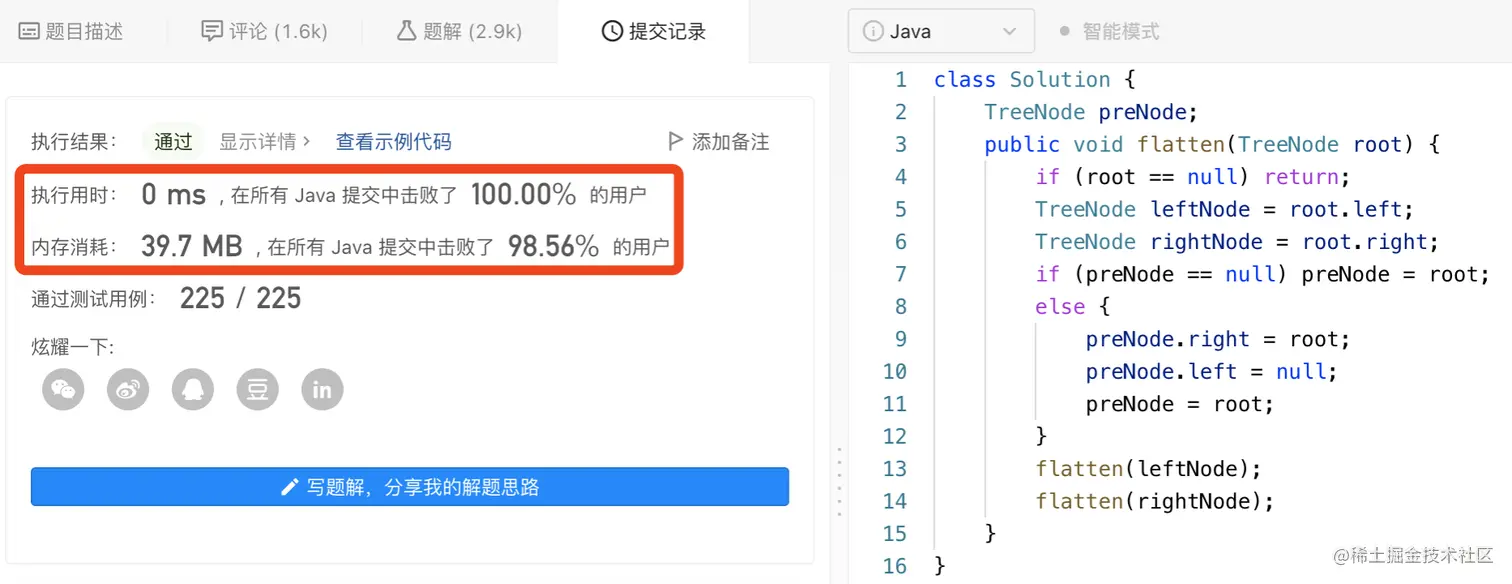
Task: Click the '39.7 MB' memory value
Action: [x=192, y=246]
